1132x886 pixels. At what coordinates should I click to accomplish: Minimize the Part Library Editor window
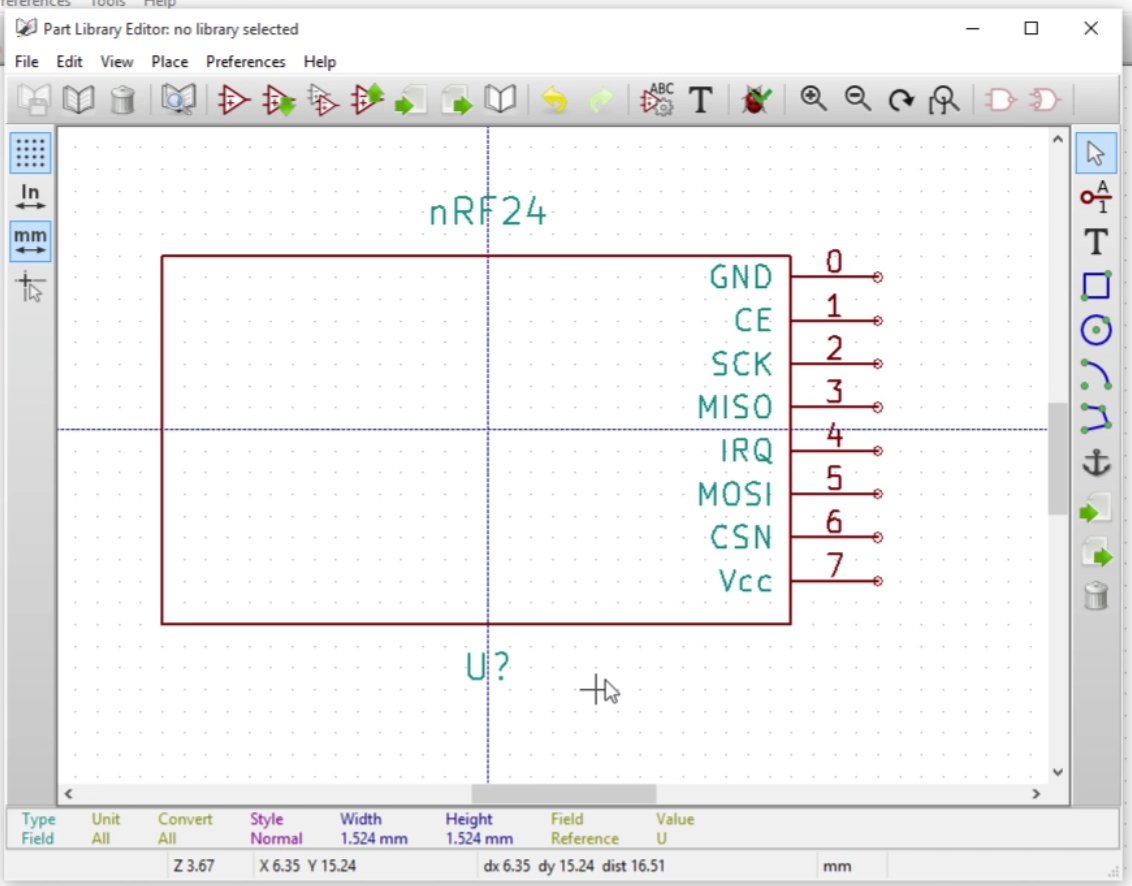972,28
